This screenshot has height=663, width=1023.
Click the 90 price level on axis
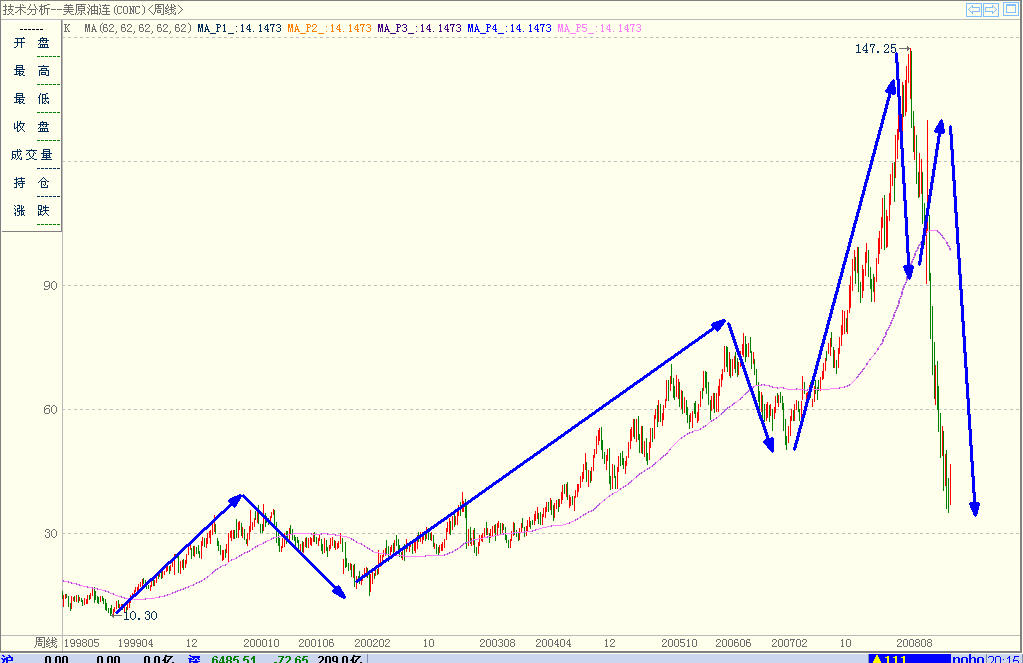pyautogui.click(x=50, y=286)
